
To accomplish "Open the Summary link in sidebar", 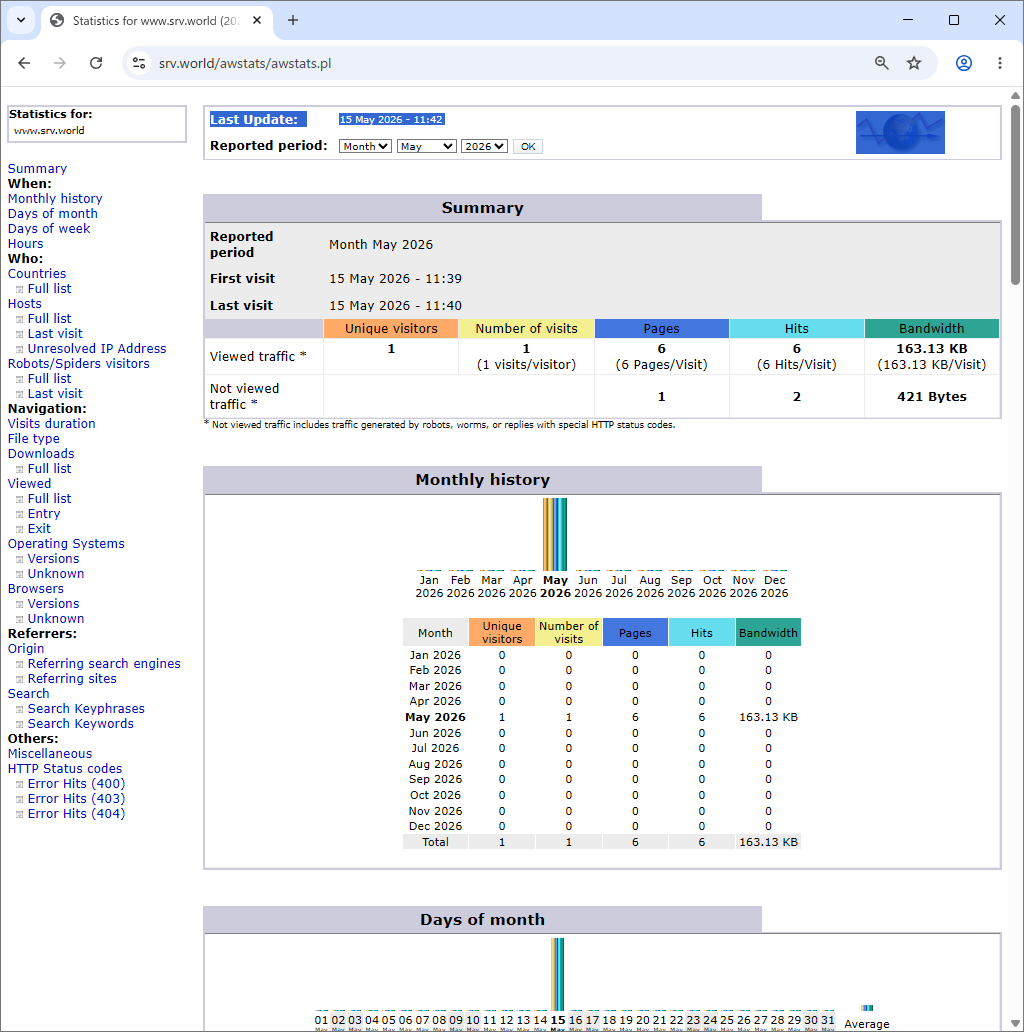I will pos(38,168).
